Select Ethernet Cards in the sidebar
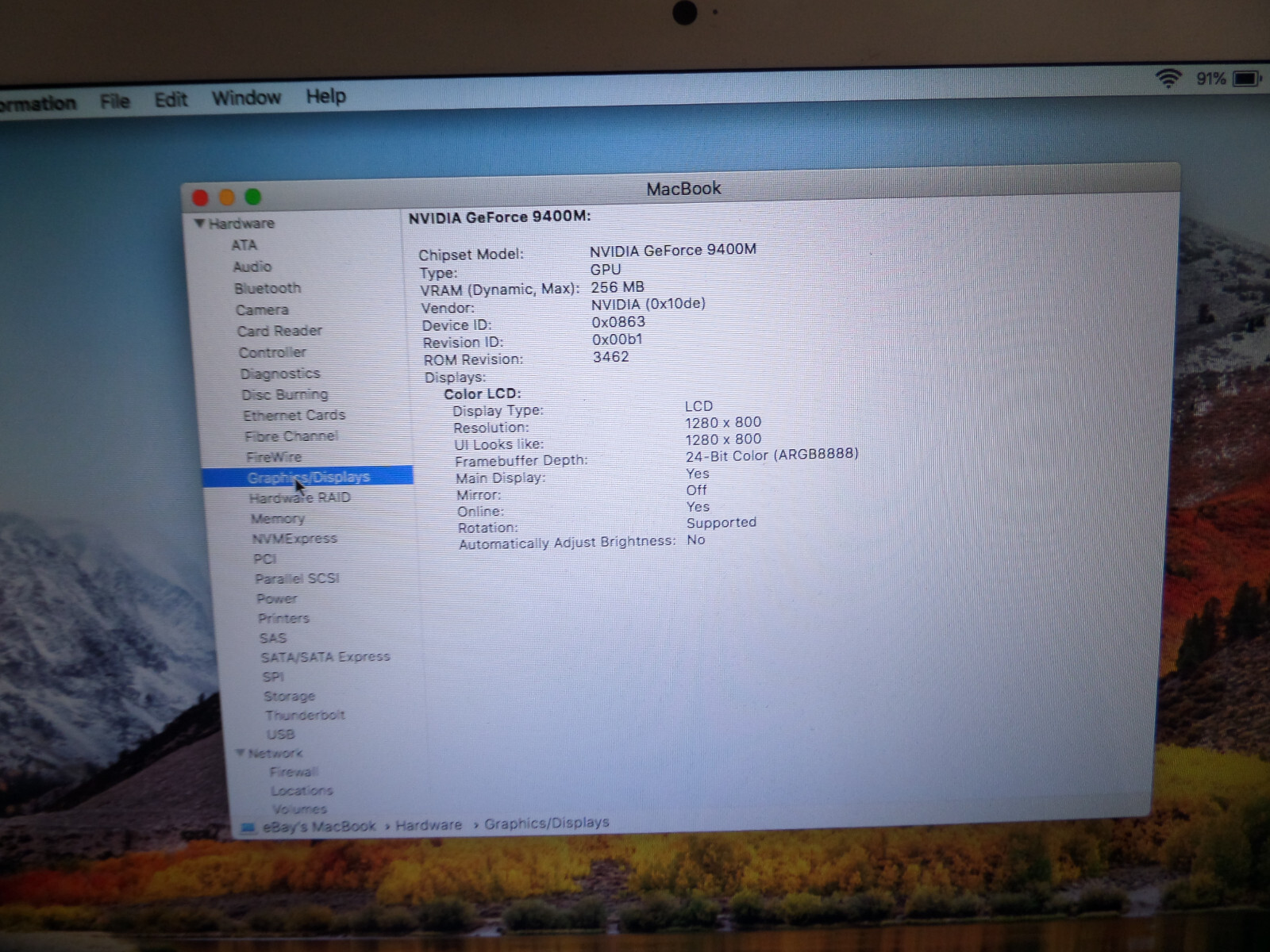1270x952 pixels. pyautogui.click(x=294, y=415)
